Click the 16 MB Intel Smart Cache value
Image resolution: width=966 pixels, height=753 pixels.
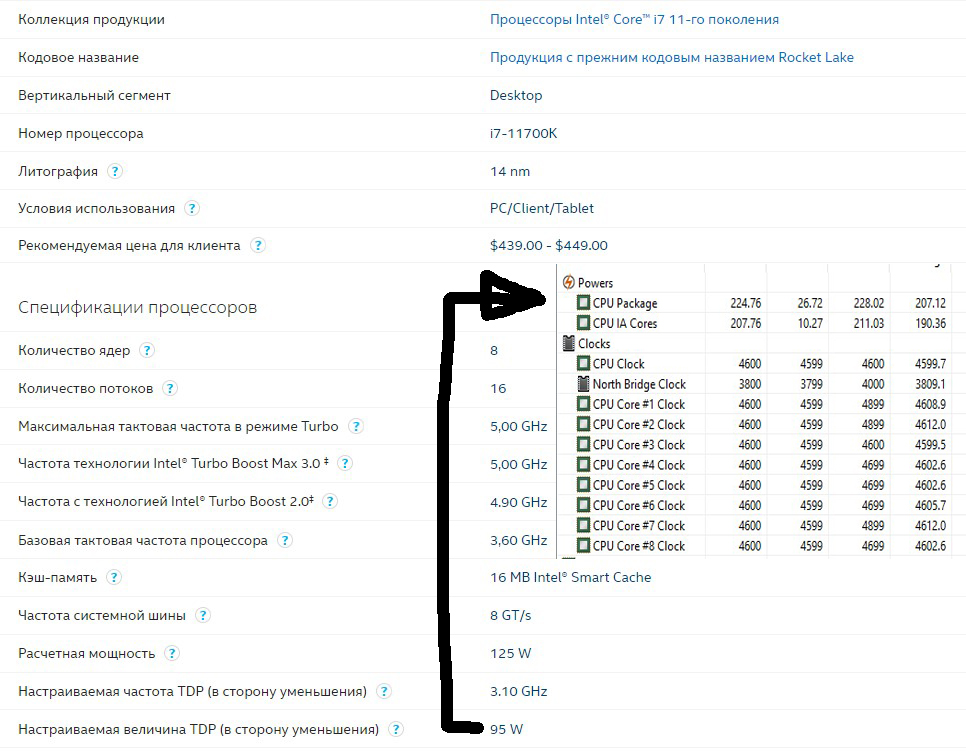coord(570,577)
